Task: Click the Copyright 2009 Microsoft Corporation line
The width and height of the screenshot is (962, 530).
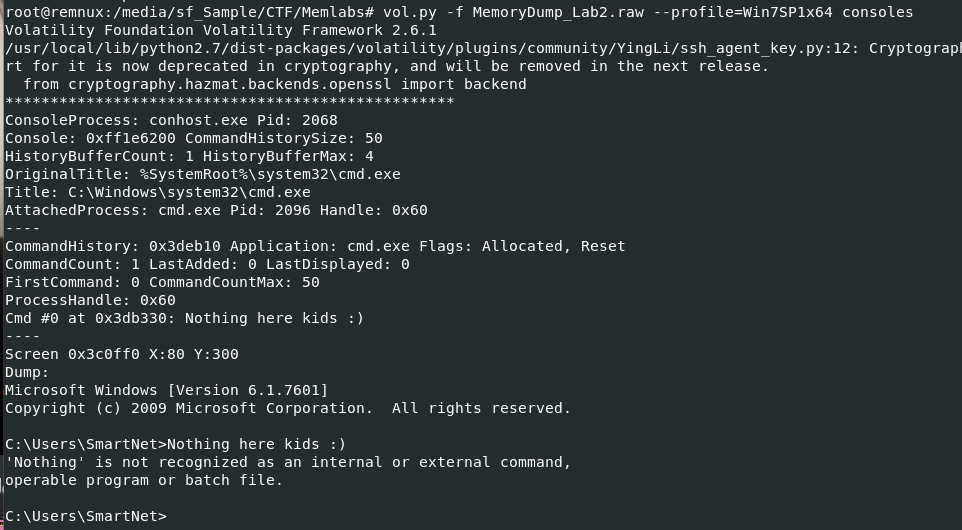Action: pyautogui.click(x=287, y=408)
